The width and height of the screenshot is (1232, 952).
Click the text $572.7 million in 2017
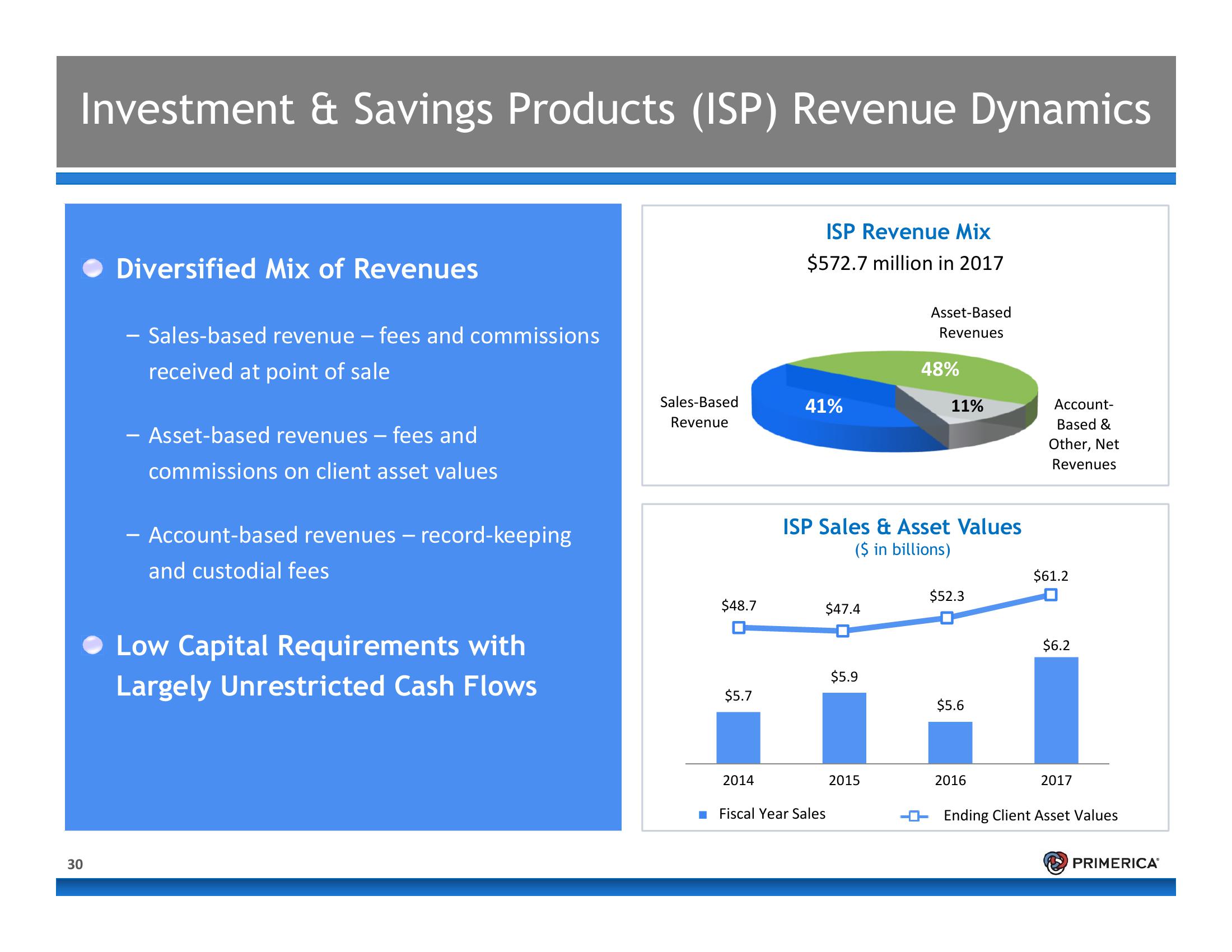tap(905, 263)
